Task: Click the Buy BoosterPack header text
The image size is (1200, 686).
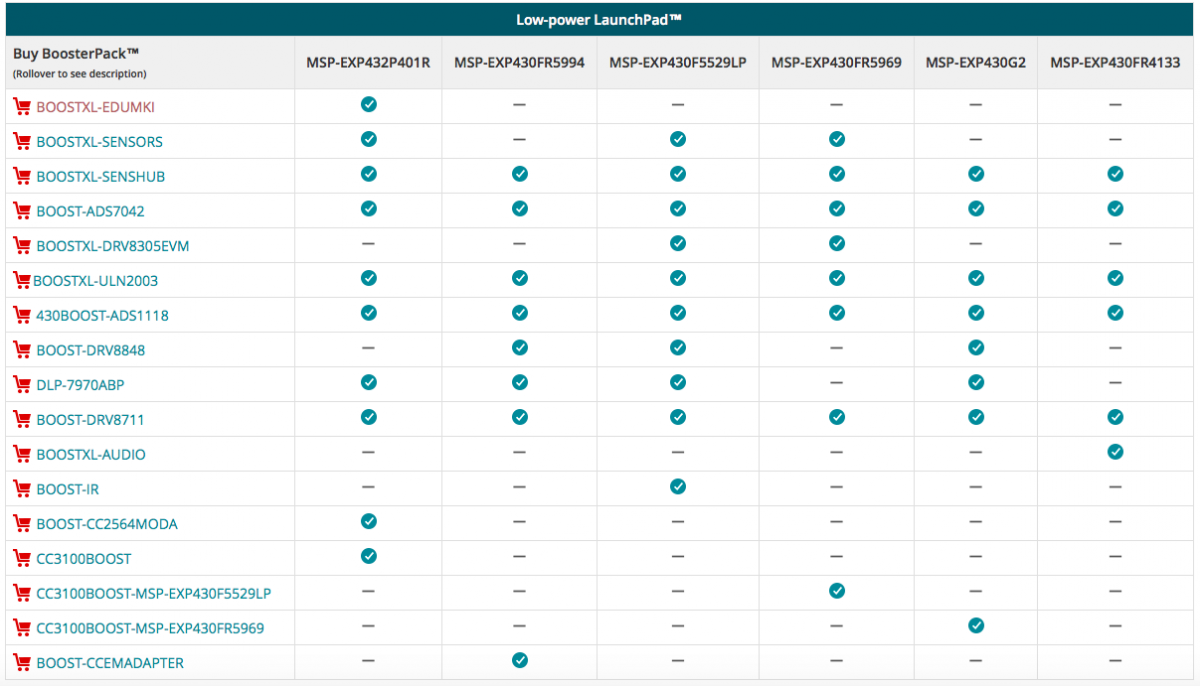Action: [76, 53]
